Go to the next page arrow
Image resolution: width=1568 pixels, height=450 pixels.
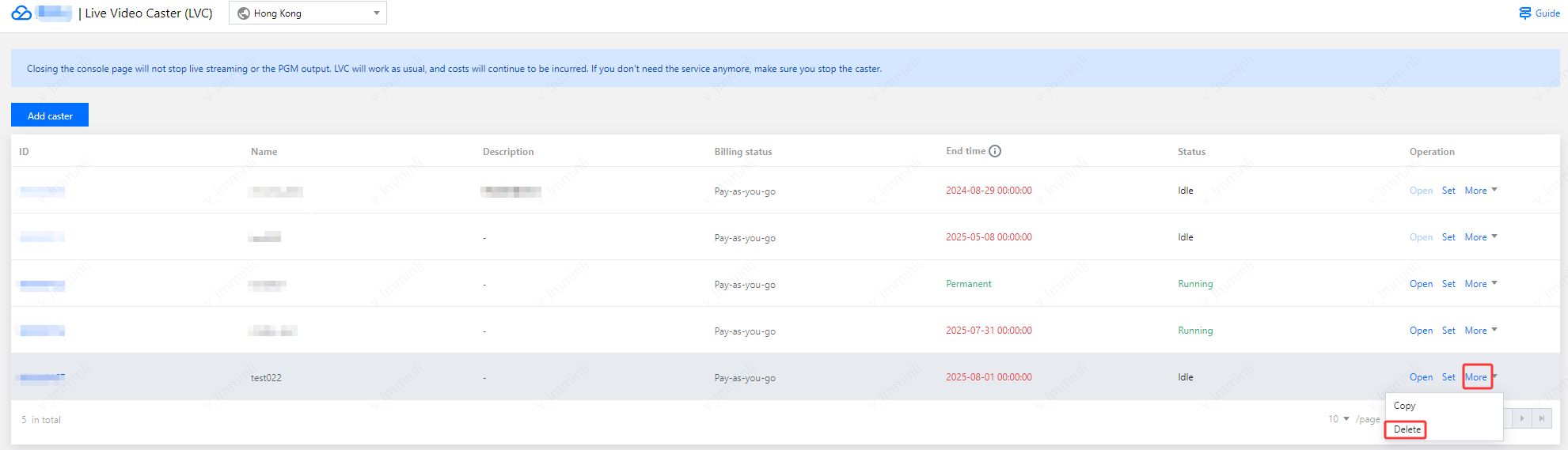[1521, 418]
